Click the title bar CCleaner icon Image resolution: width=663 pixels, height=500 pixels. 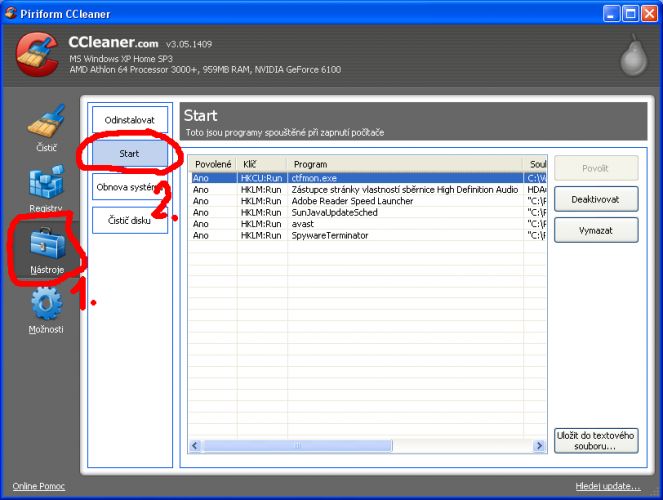(x=11, y=13)
